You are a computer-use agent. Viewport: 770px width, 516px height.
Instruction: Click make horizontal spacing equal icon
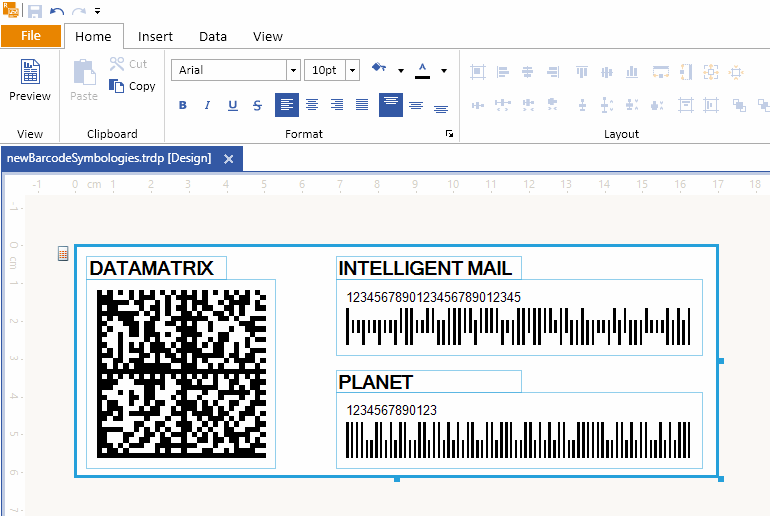(478, 105)
